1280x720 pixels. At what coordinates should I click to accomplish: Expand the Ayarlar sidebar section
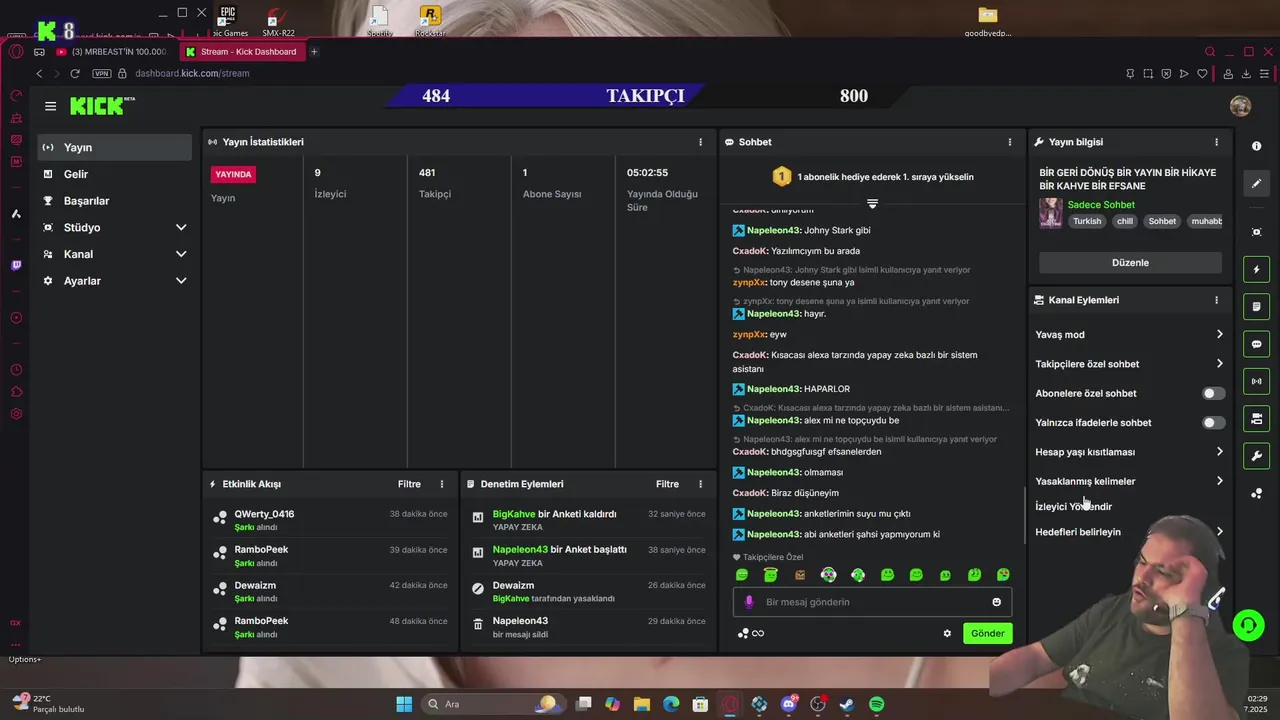pos(116,281)
